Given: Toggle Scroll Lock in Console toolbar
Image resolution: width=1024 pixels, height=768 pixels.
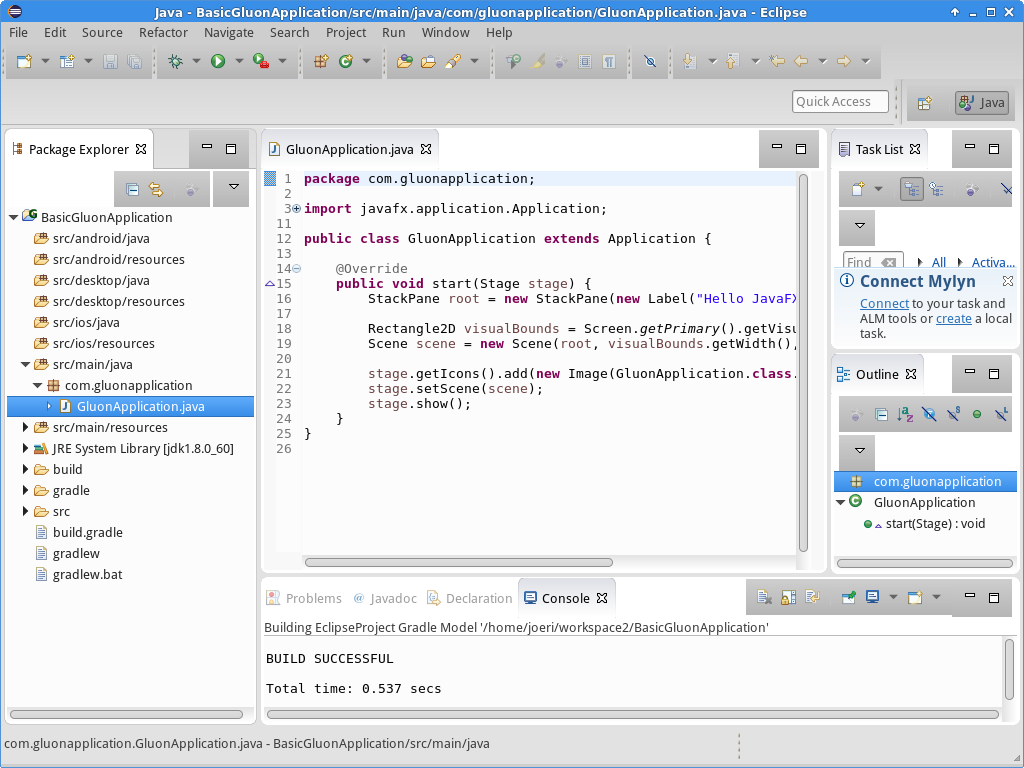Looking at the screenshot, I should [788, 597].
